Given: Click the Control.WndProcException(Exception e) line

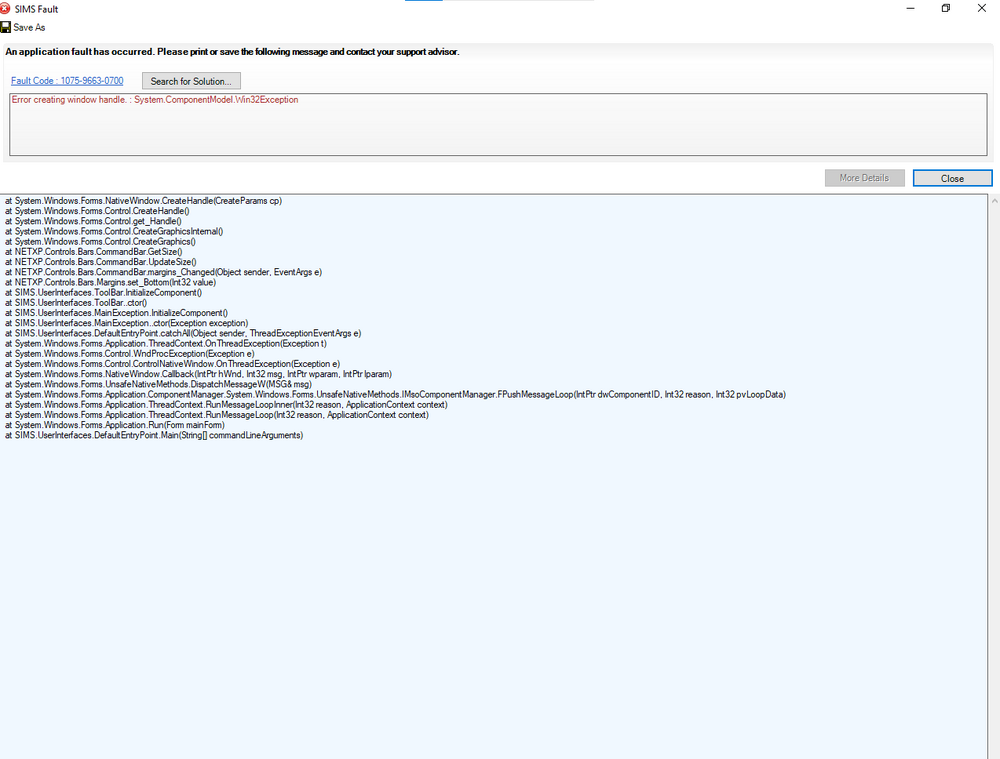Looking at the screenshot, I should 129,354.
